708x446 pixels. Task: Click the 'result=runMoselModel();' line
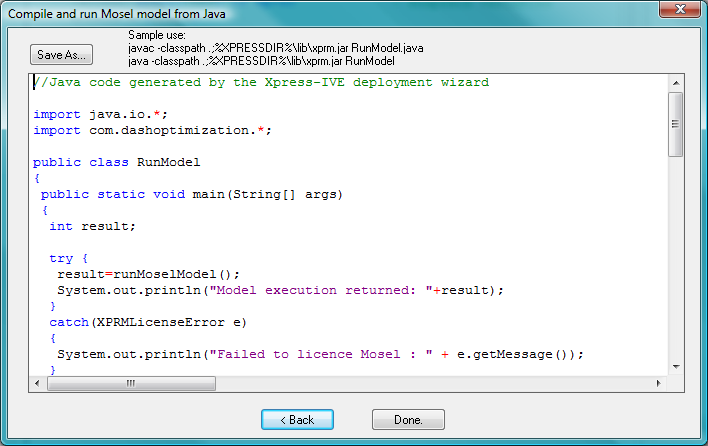148,274
